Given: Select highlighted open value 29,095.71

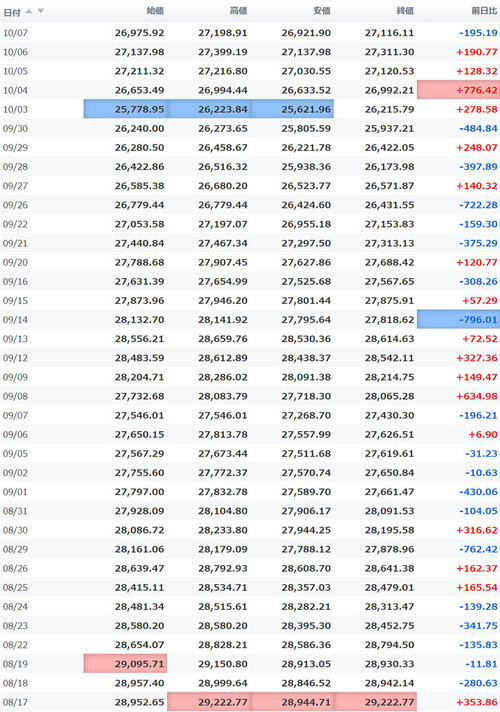Looking at the screenshot, I should pyautogui.click(x=125, y=663).
